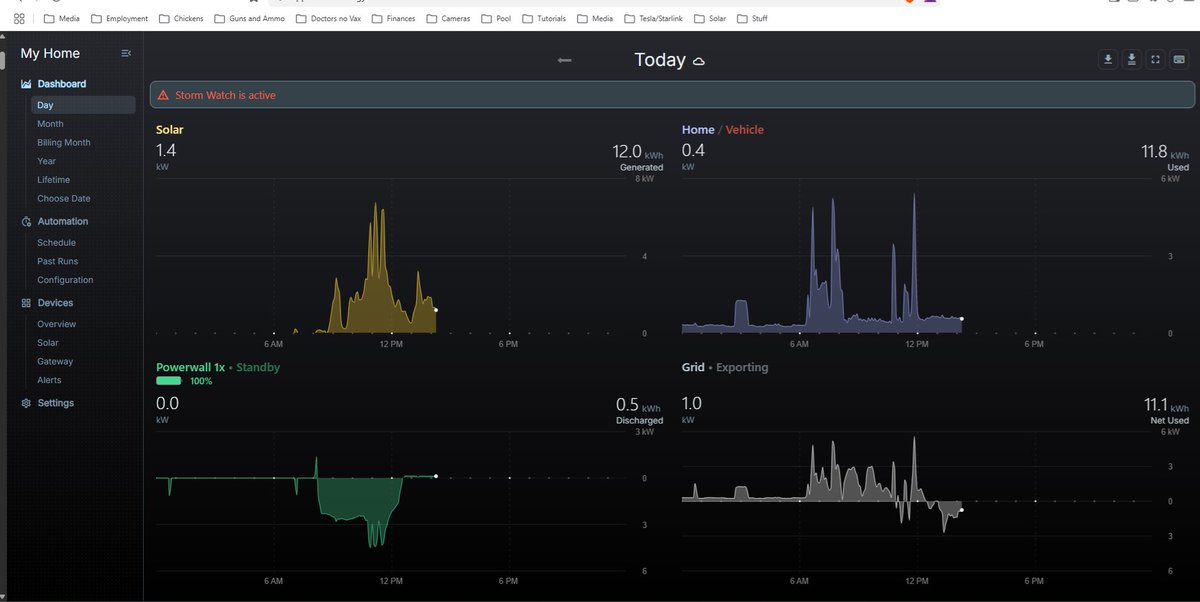
Task: Open the Solar bookmarks folder
Action: (710, 18)
